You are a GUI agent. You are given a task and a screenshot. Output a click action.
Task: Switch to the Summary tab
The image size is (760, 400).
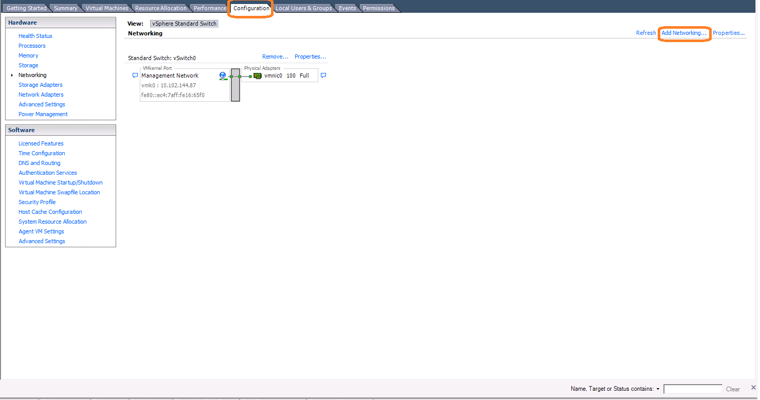(65, 8)
